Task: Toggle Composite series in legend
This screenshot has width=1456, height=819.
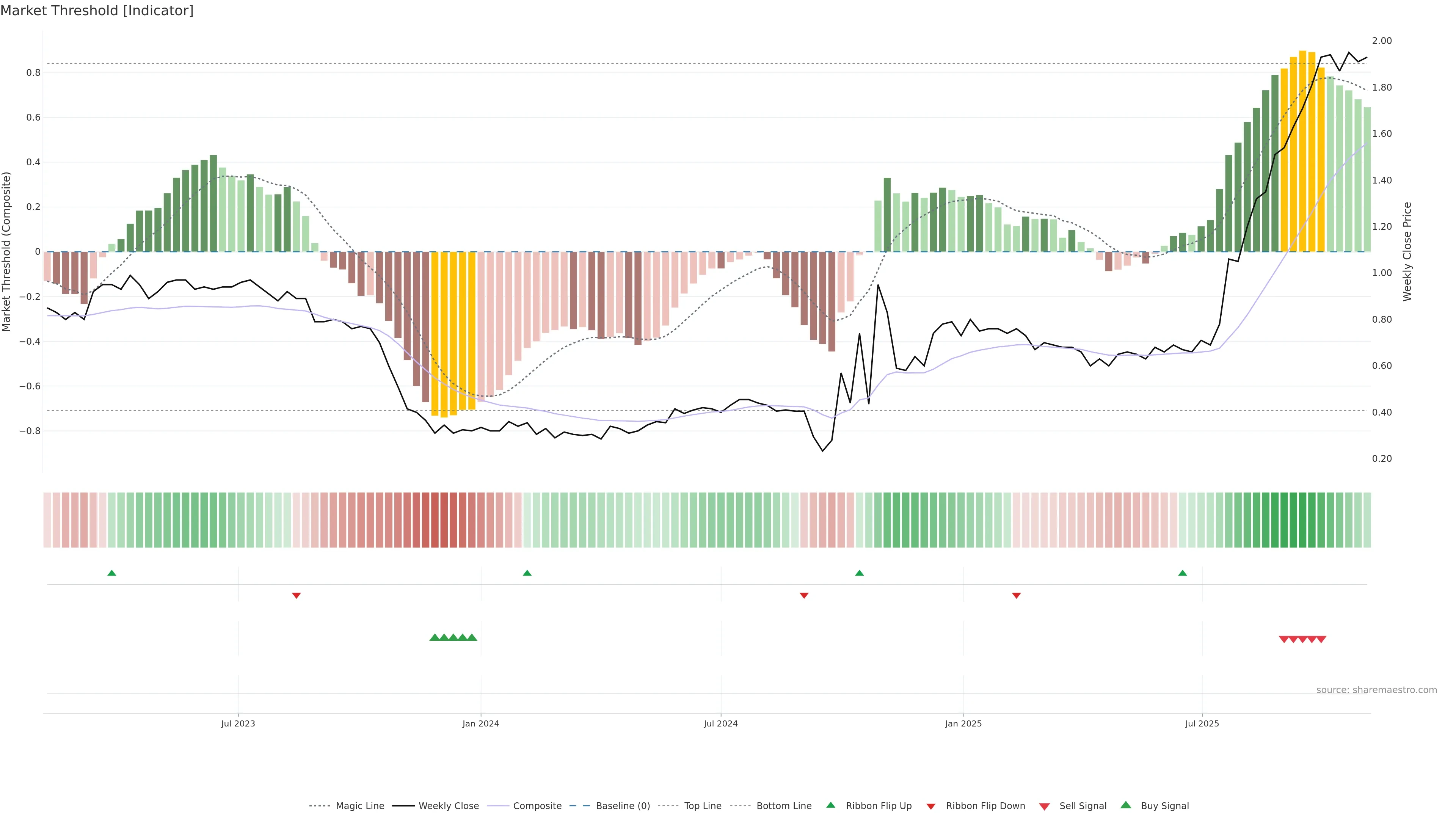Action: tap(537, 806)
